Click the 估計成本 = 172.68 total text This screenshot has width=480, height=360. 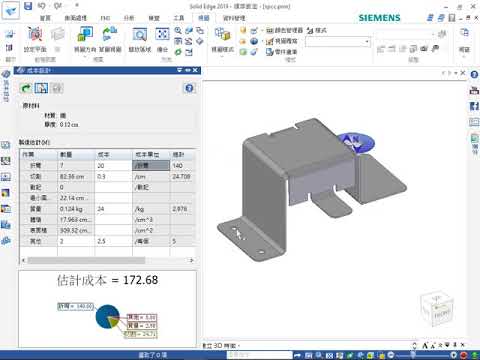click(x=107, y=280)
